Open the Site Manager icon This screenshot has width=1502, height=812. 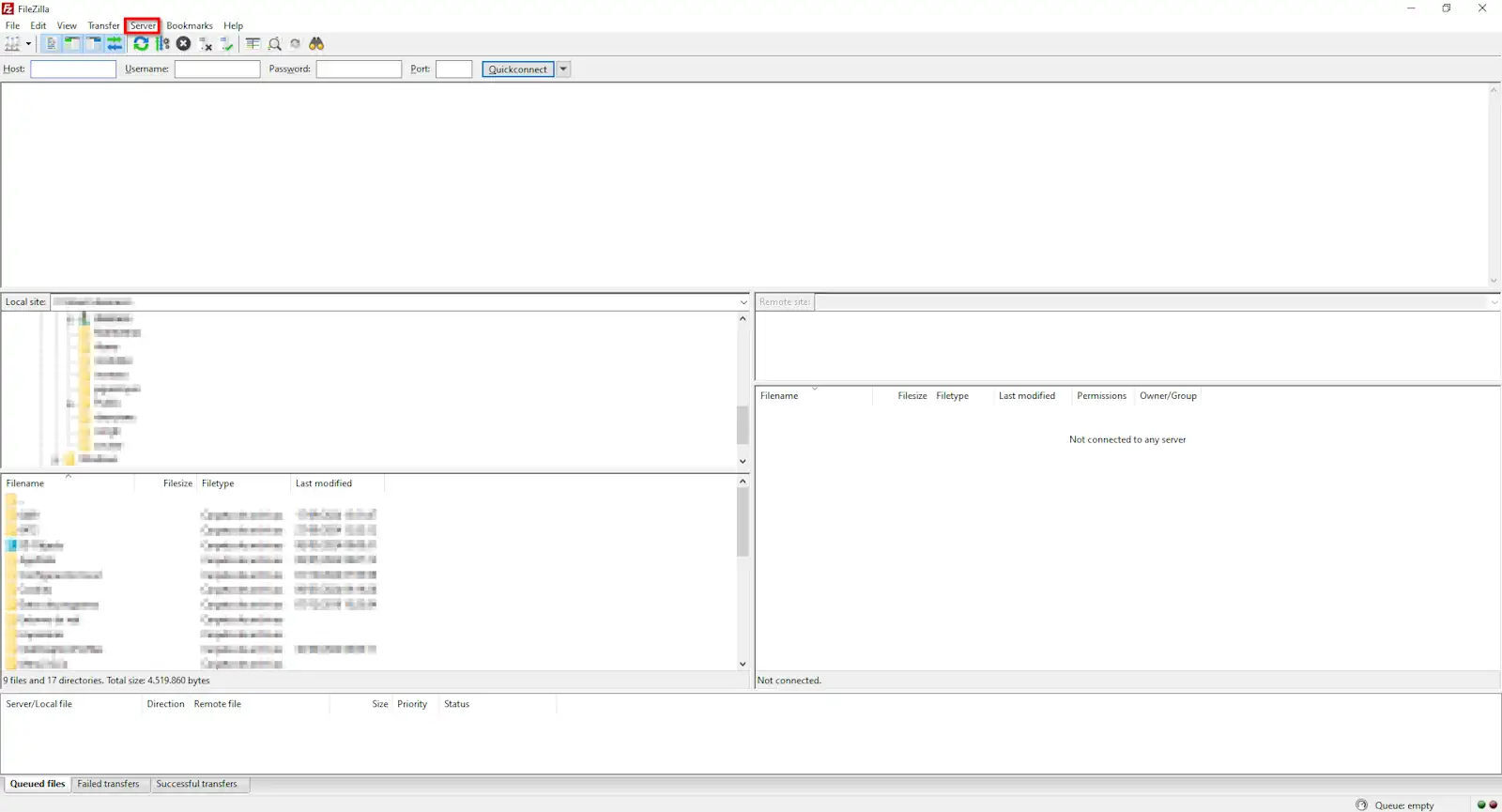coord(12,44)
